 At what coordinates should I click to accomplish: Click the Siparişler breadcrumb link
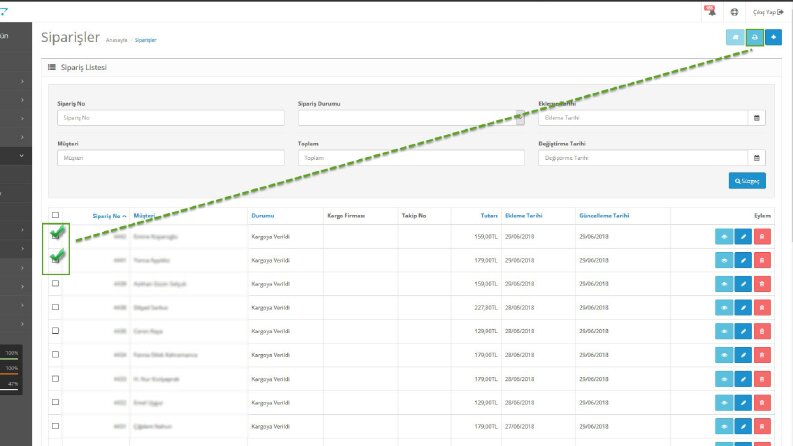(146, 40)
